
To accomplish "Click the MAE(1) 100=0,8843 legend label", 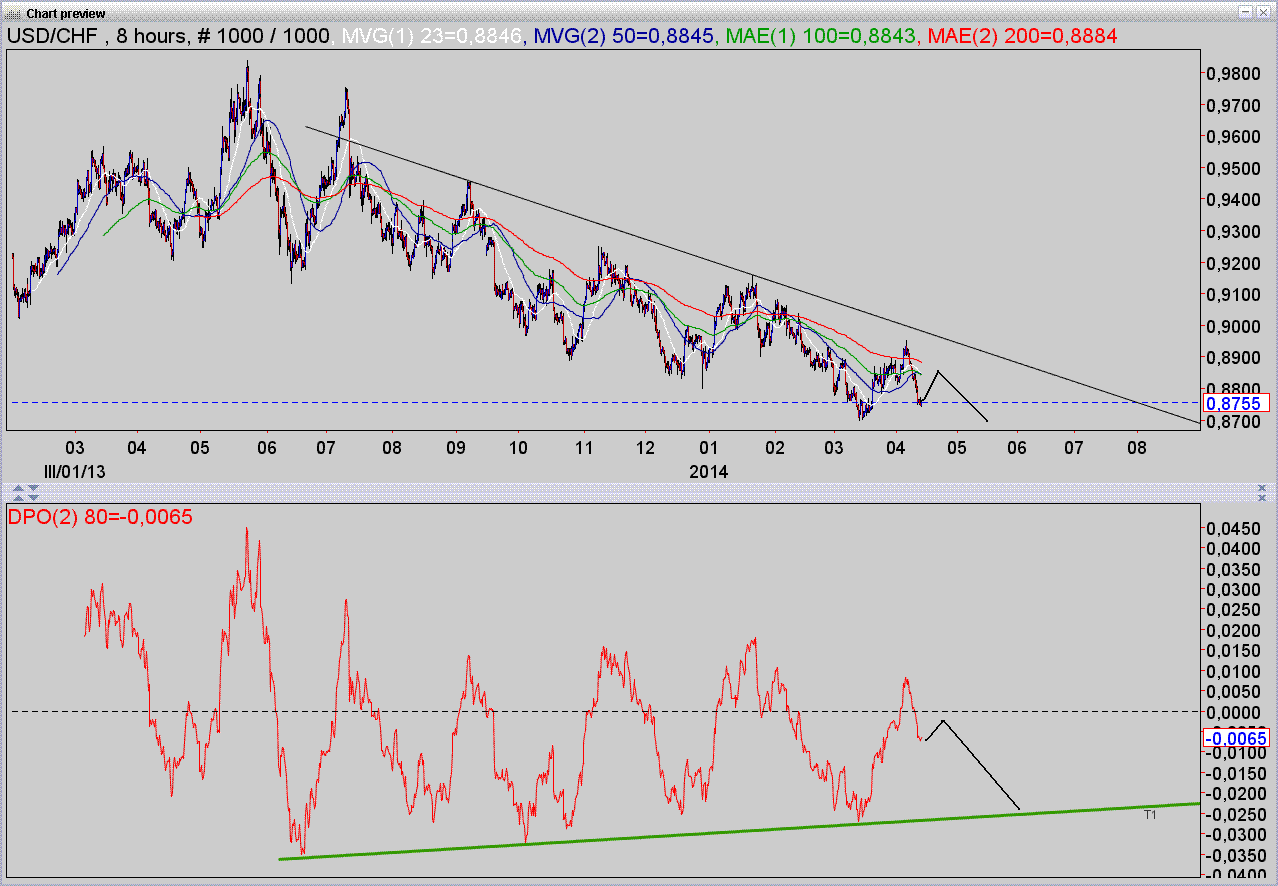I will click(820, 36).
